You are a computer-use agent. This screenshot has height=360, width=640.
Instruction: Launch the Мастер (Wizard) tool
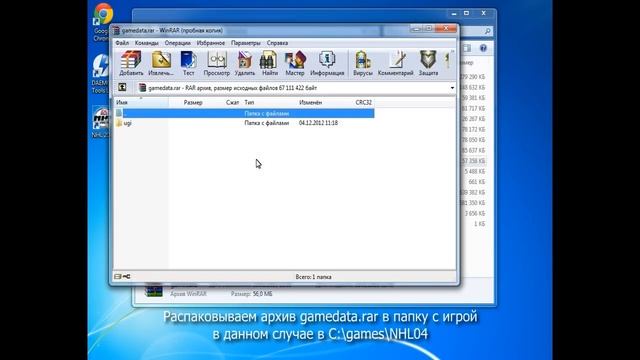pyautogui.click(x=295, y=63)
